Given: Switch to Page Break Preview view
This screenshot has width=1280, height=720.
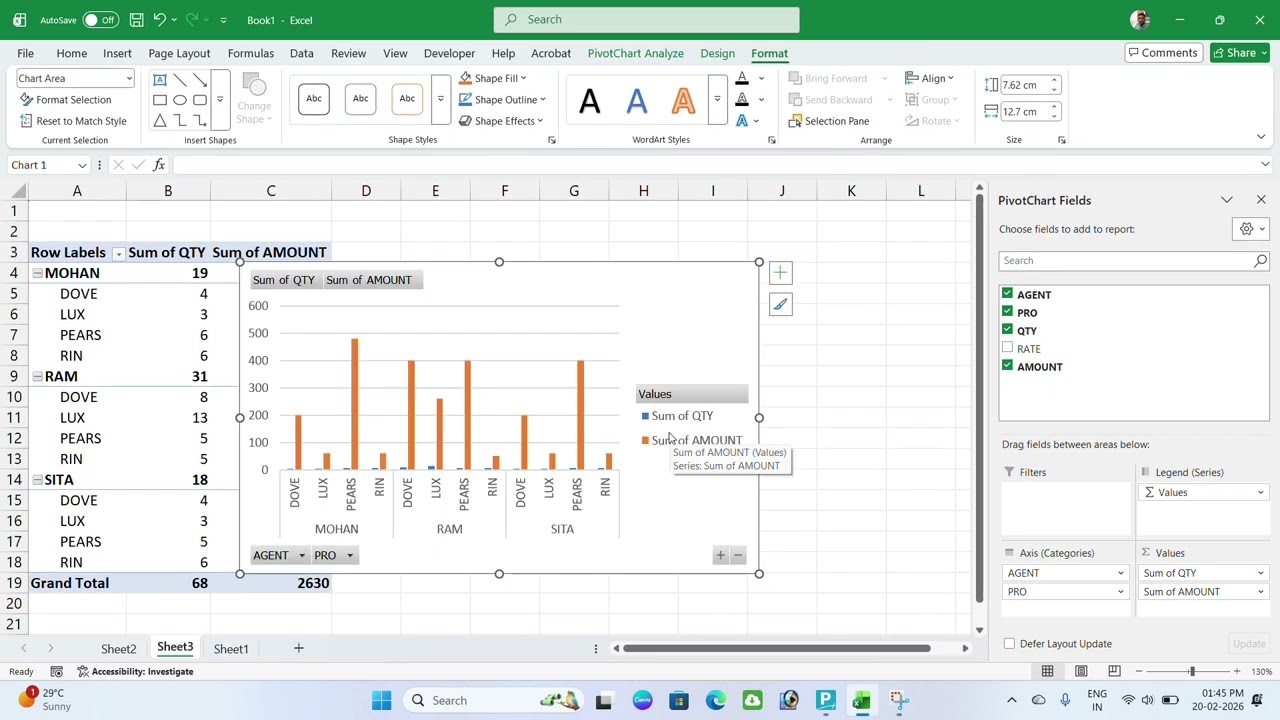Looking at the screenshot, I should point(1114,671).
